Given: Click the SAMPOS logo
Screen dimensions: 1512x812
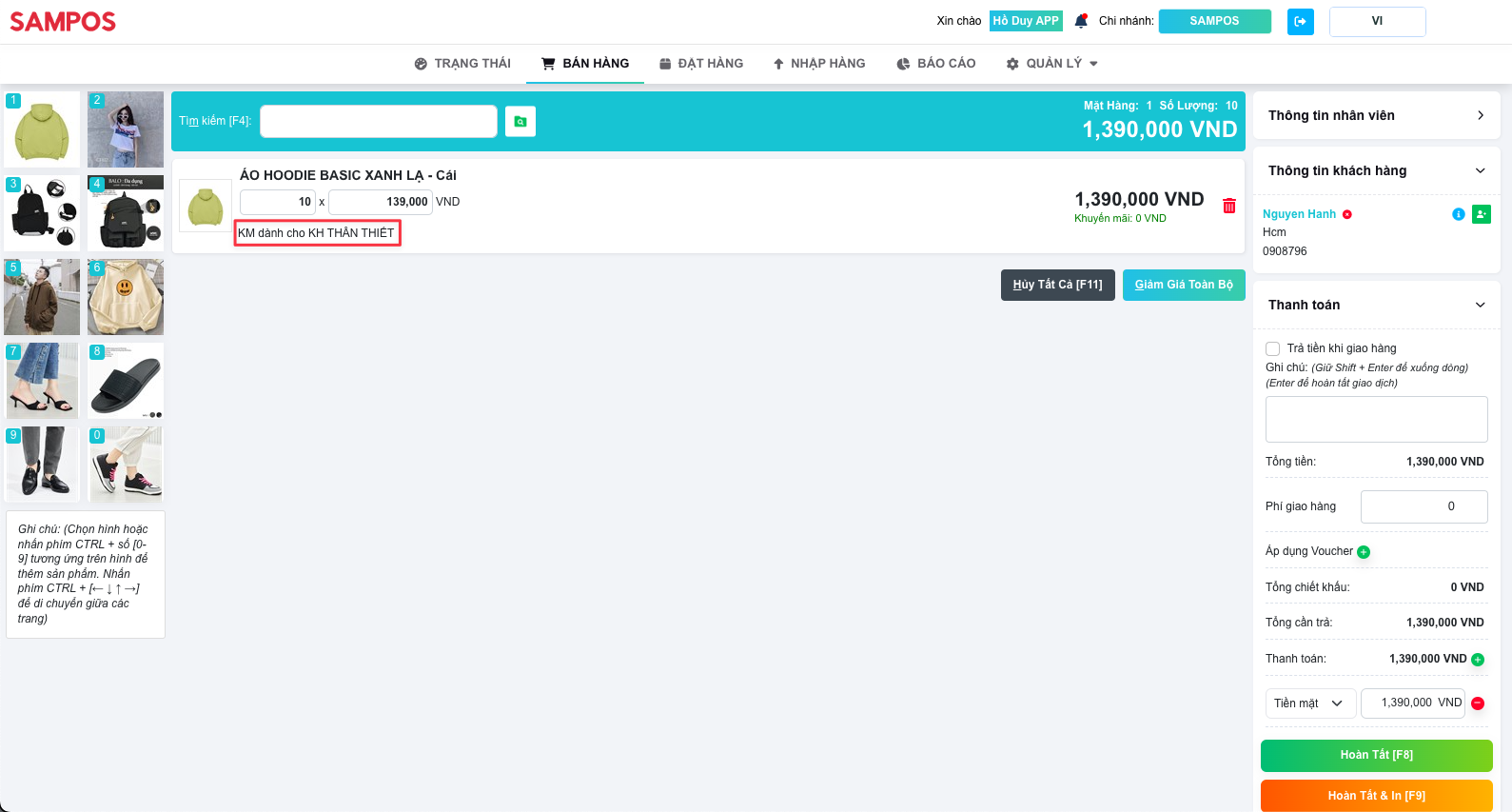Looking at the screenshot, I should coord(63,21).
